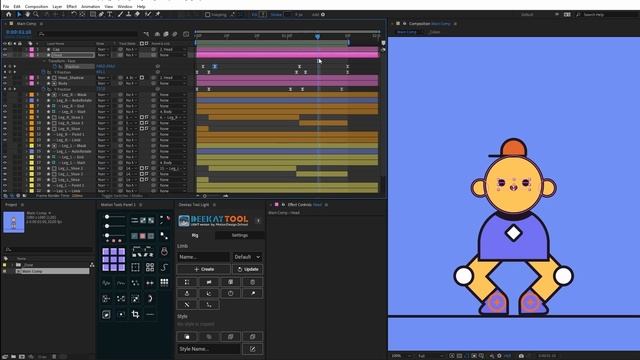This screenshot has height=360, width=640.
Task: Open the Window menu
Action: pos(124,7)
